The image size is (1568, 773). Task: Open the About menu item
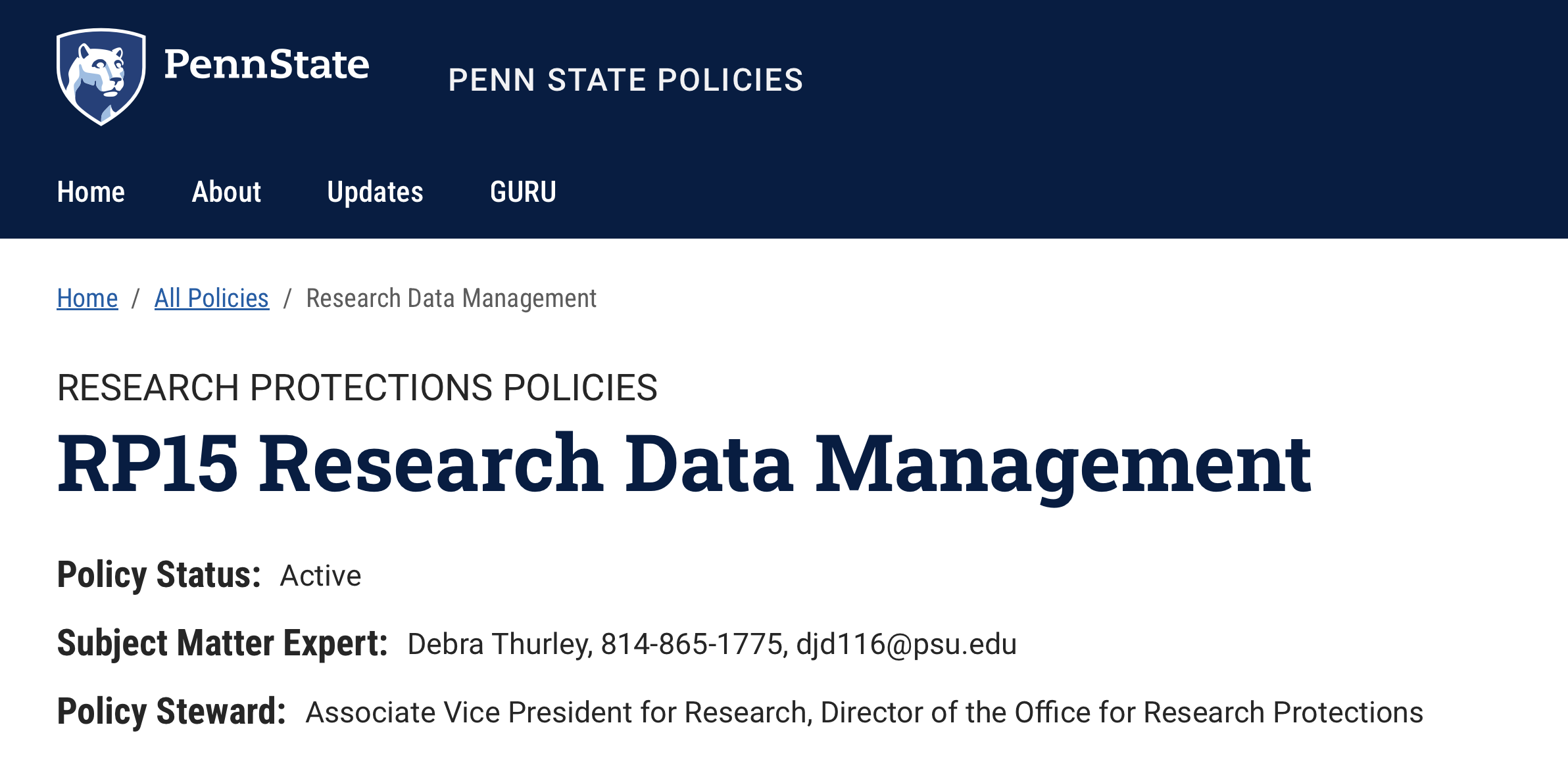coord(226,192)
